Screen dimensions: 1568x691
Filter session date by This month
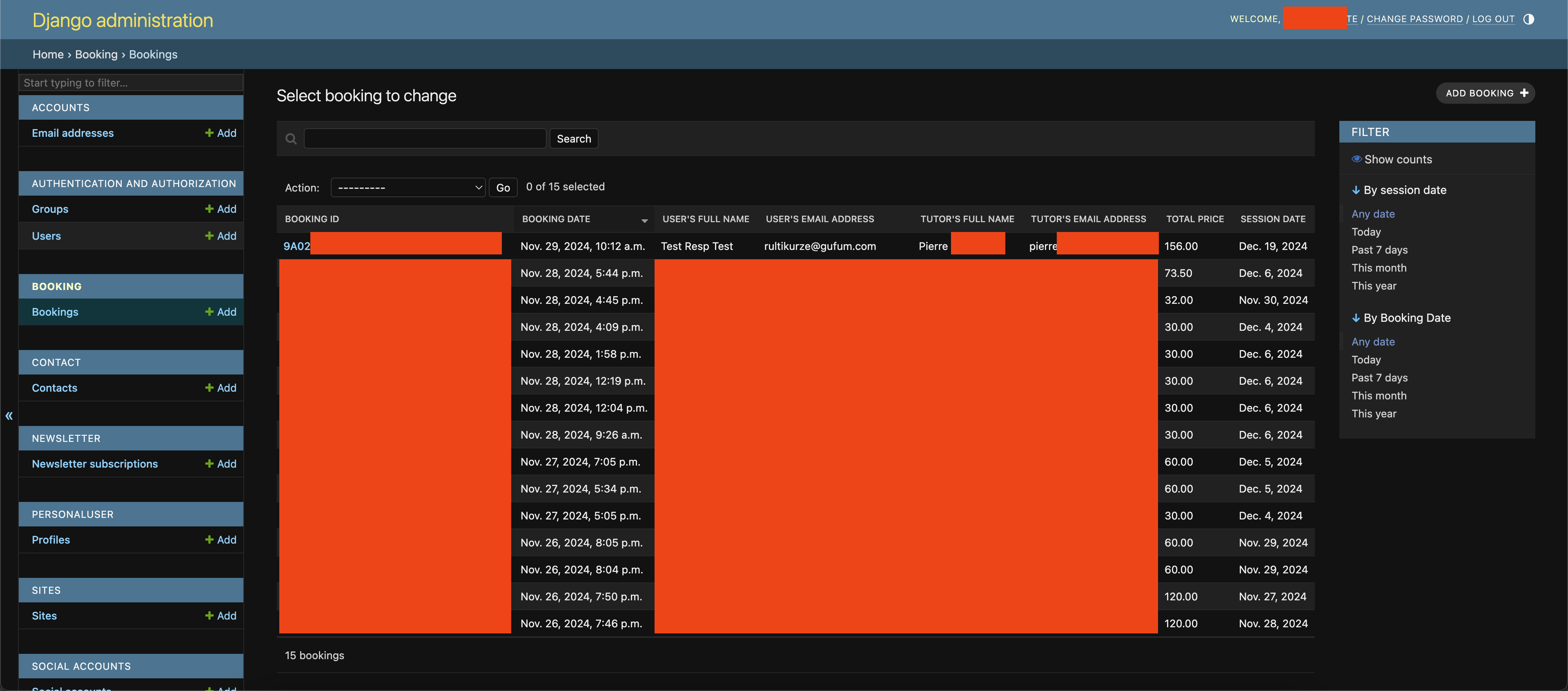(x=1379, y=268)
